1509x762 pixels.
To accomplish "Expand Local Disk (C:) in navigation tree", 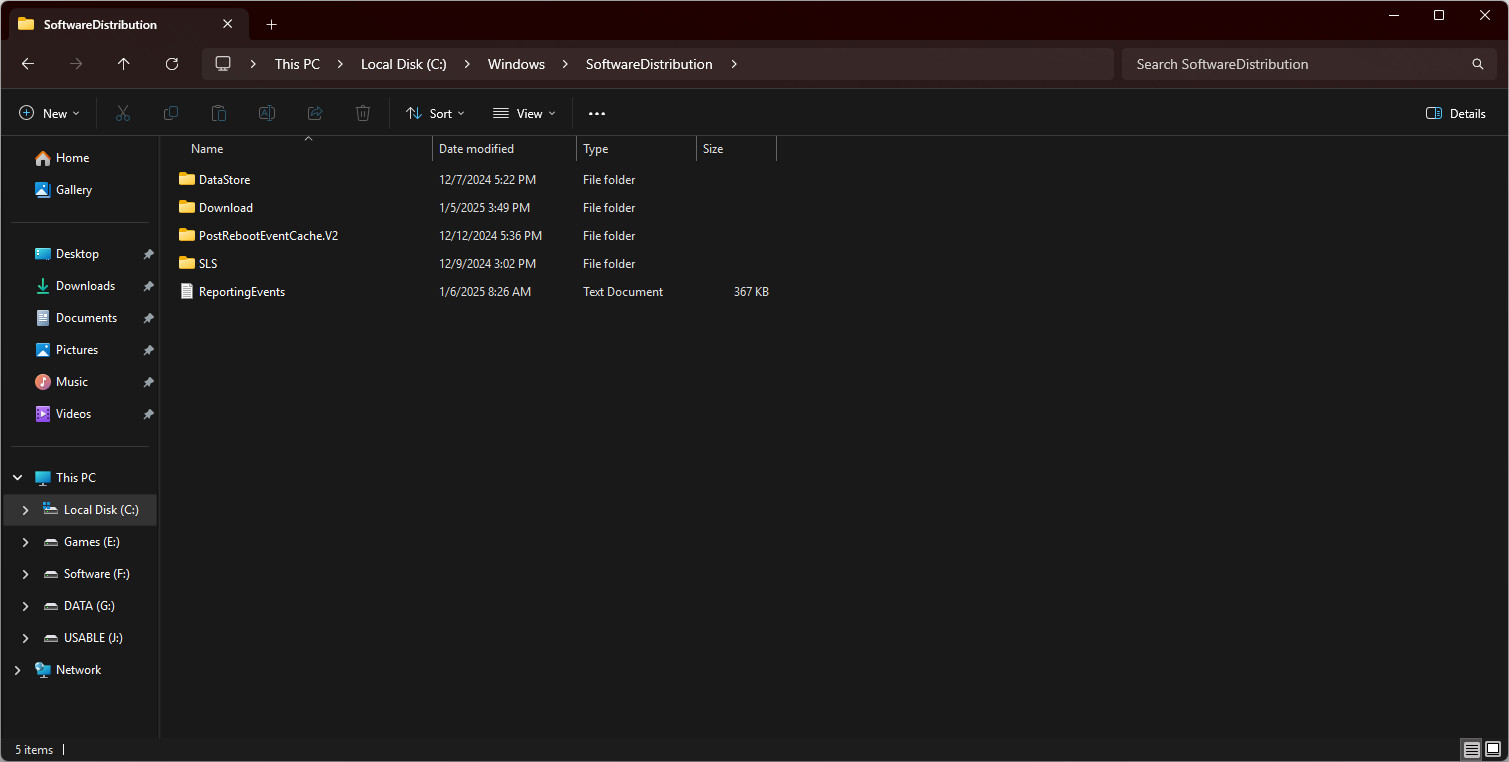I will point(26,510).
